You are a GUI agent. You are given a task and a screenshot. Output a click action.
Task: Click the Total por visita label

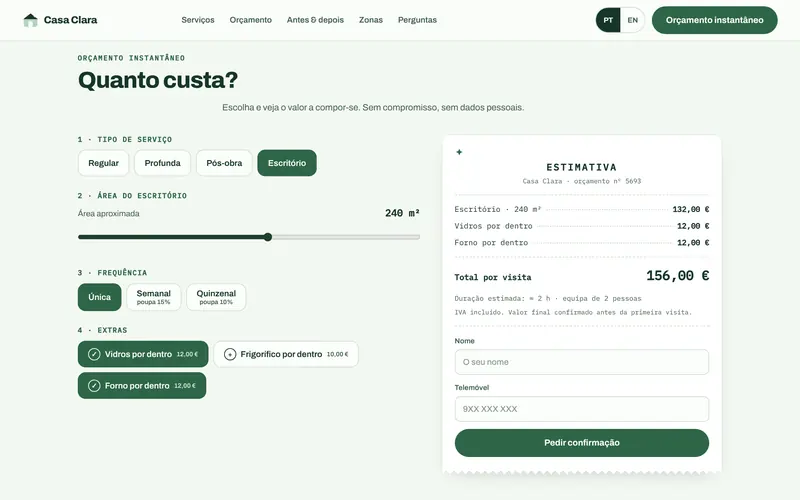tap(493, 278)
